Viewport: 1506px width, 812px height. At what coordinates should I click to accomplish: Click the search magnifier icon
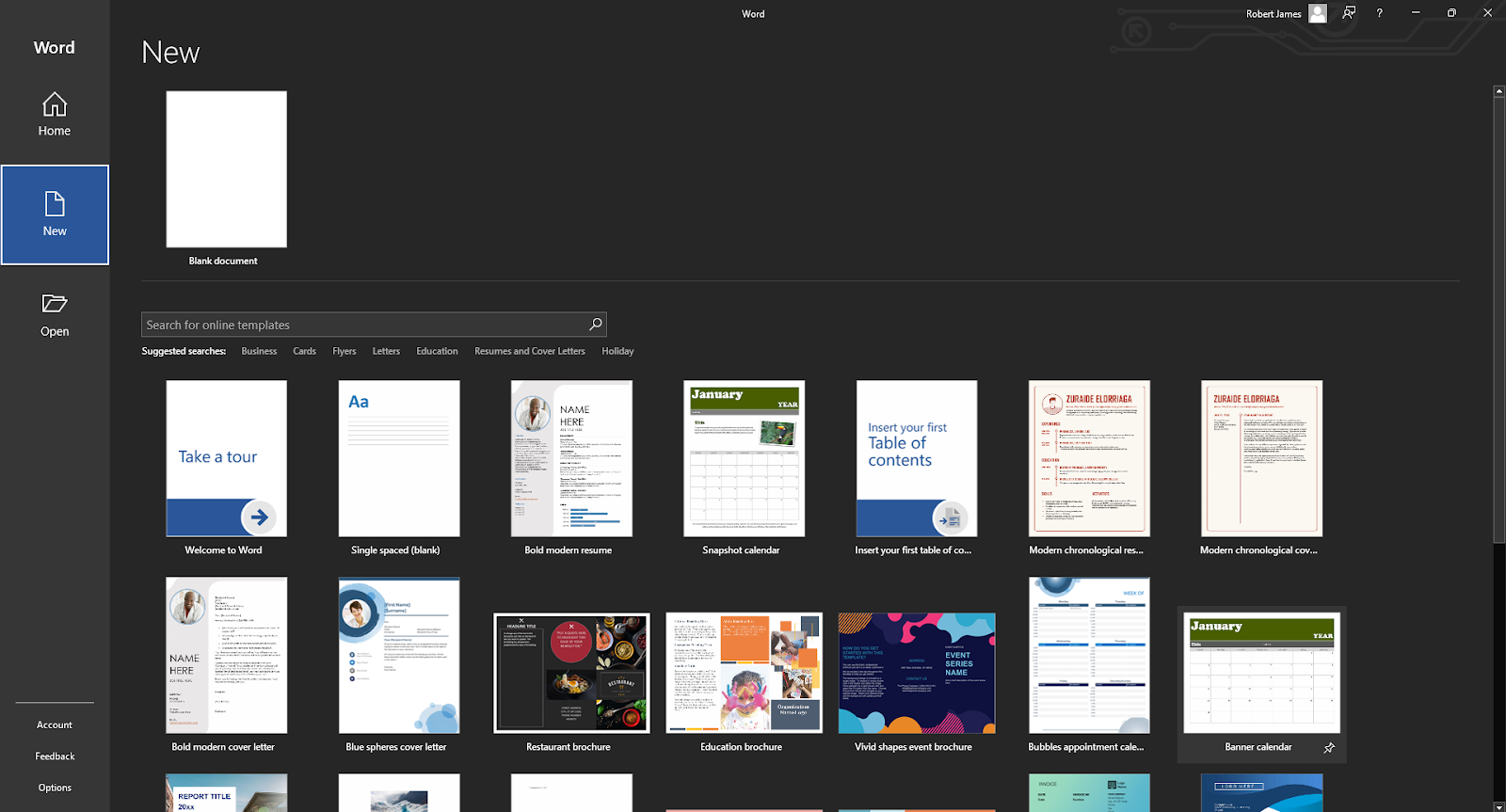(x=595, y=325)
